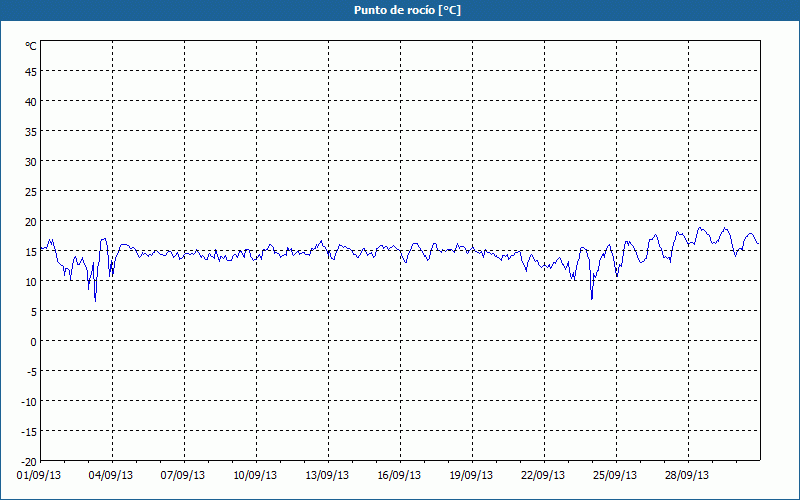Image resolution: width=800 pixels, height=500 pixels.
Task: Click the 19/09/13 date label
Action: pyautogui.click(x=471, y=476)
